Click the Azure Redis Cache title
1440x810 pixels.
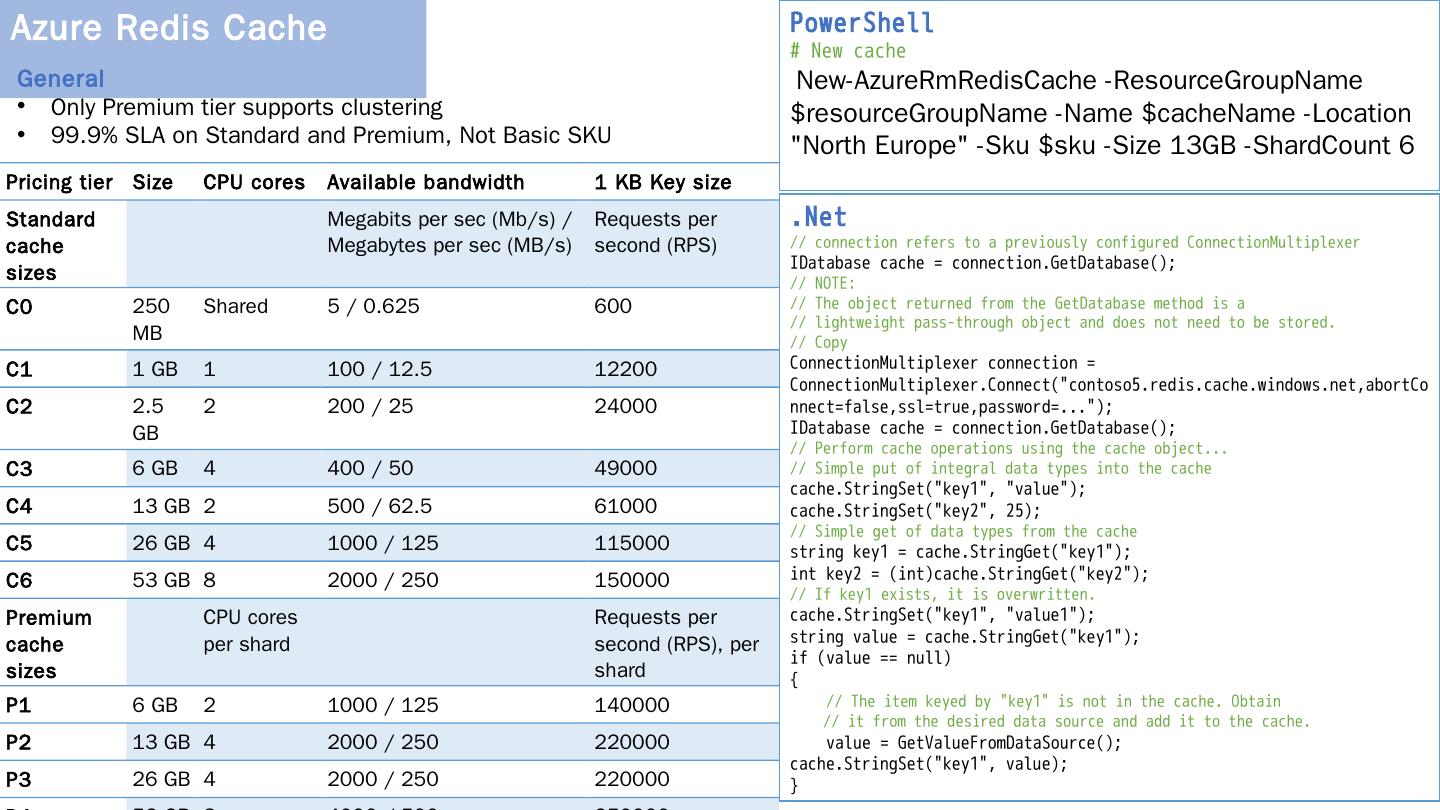pos(168,28)
